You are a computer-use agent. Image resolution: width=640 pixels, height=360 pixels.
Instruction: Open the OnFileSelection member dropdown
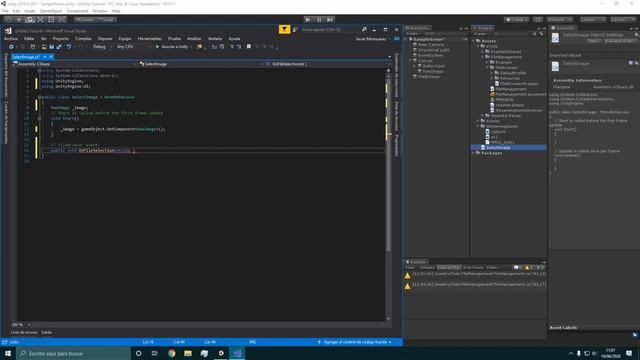[329, 64]
